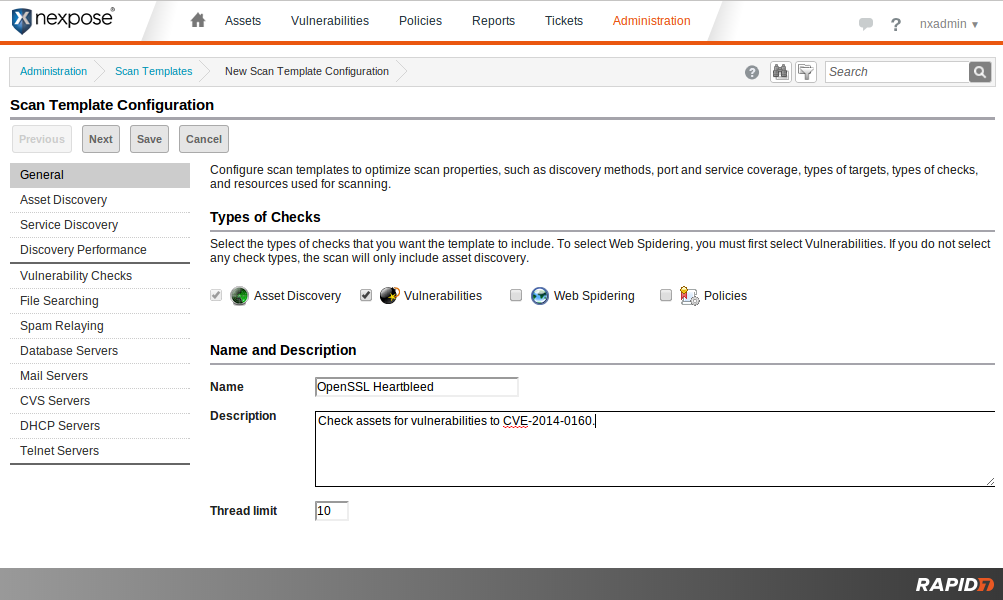This screenshot has width=1003, height=600.
Task: Tick the Policies checkbox
Action: (666, 295)
